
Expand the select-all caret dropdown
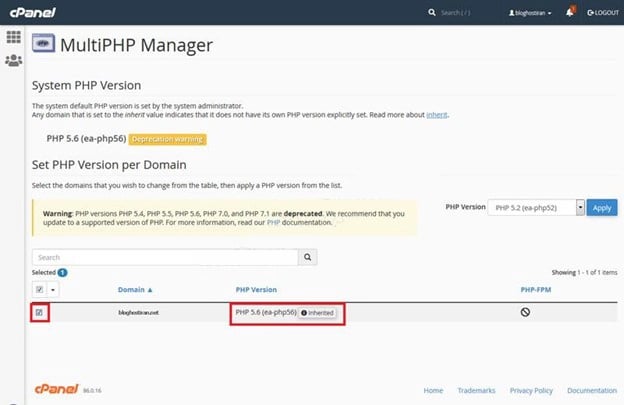coord(53,290)
